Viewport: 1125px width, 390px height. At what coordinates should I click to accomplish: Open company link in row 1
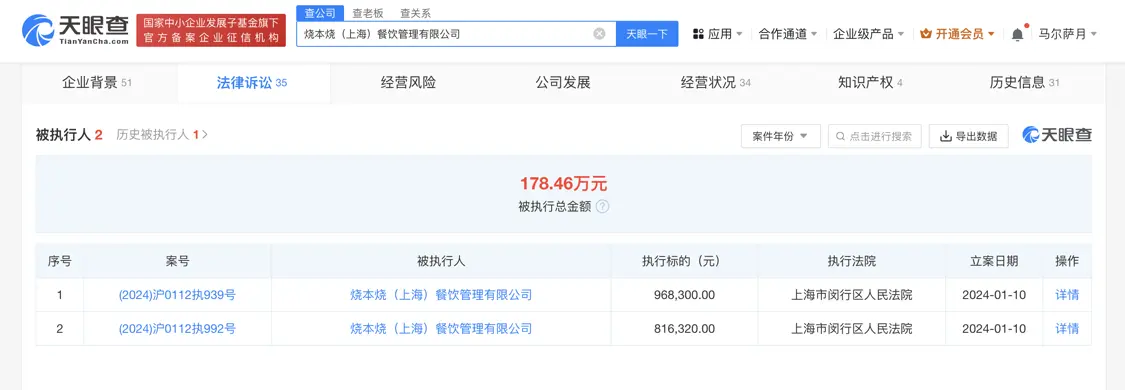click(441, 295)
